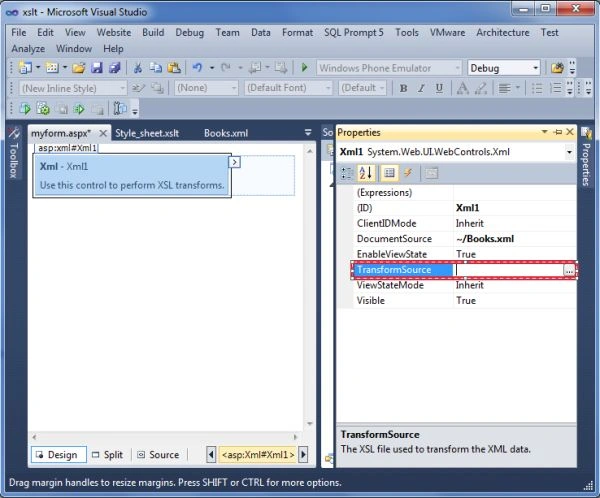This screenshot has width=600, height=498.
Task: Click the Undo arrow icon
Action: (197, 68)
